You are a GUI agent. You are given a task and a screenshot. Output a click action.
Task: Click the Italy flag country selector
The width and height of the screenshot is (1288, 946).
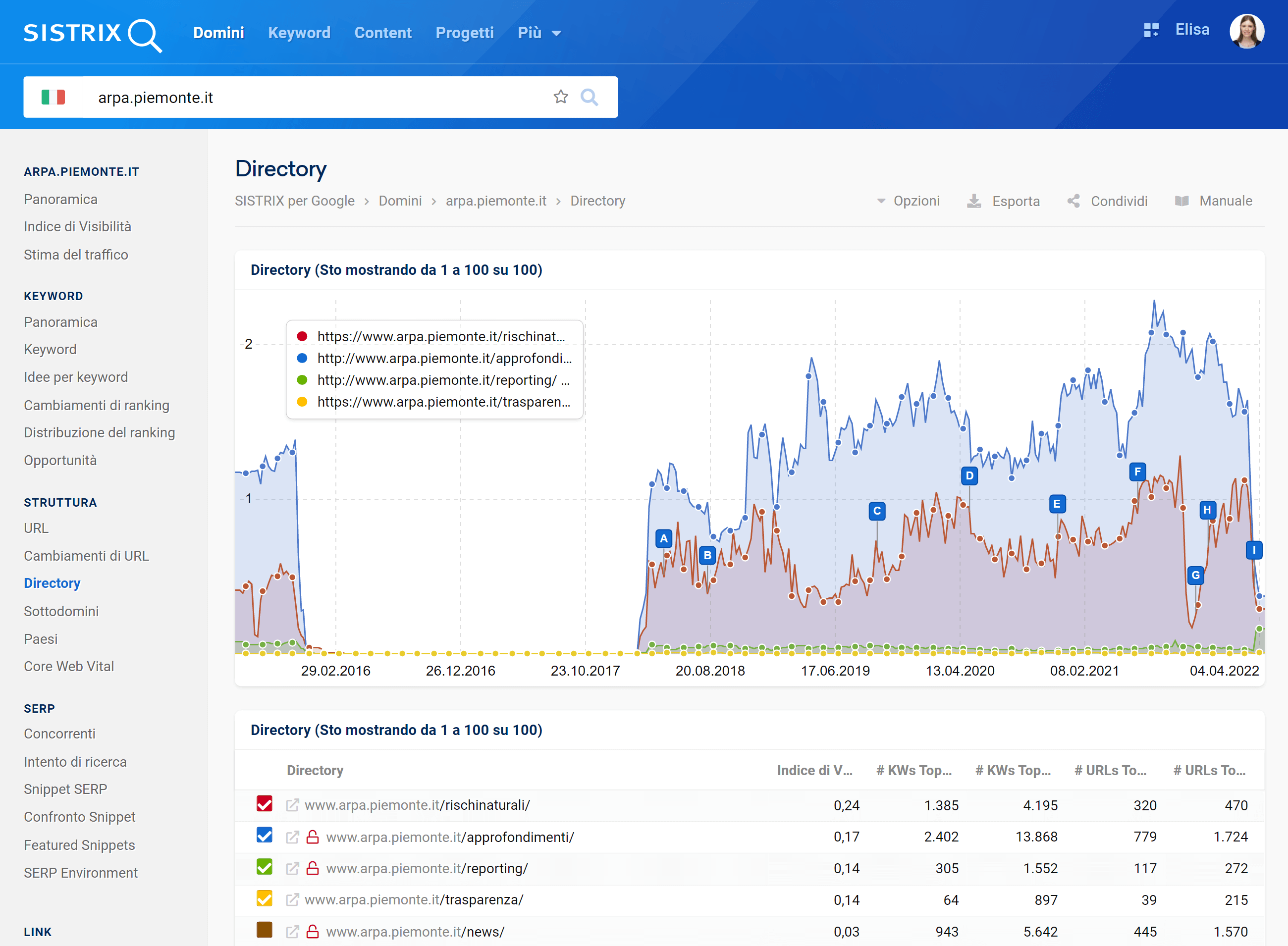pyautogui.click(x=54, y=97)
